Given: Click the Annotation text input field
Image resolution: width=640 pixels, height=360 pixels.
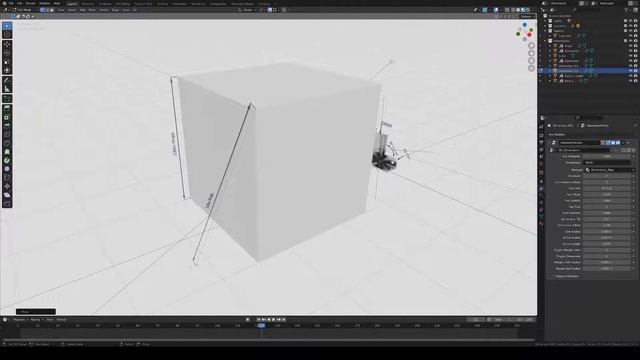Looking at the screenshot, I should tap(607, 162).
